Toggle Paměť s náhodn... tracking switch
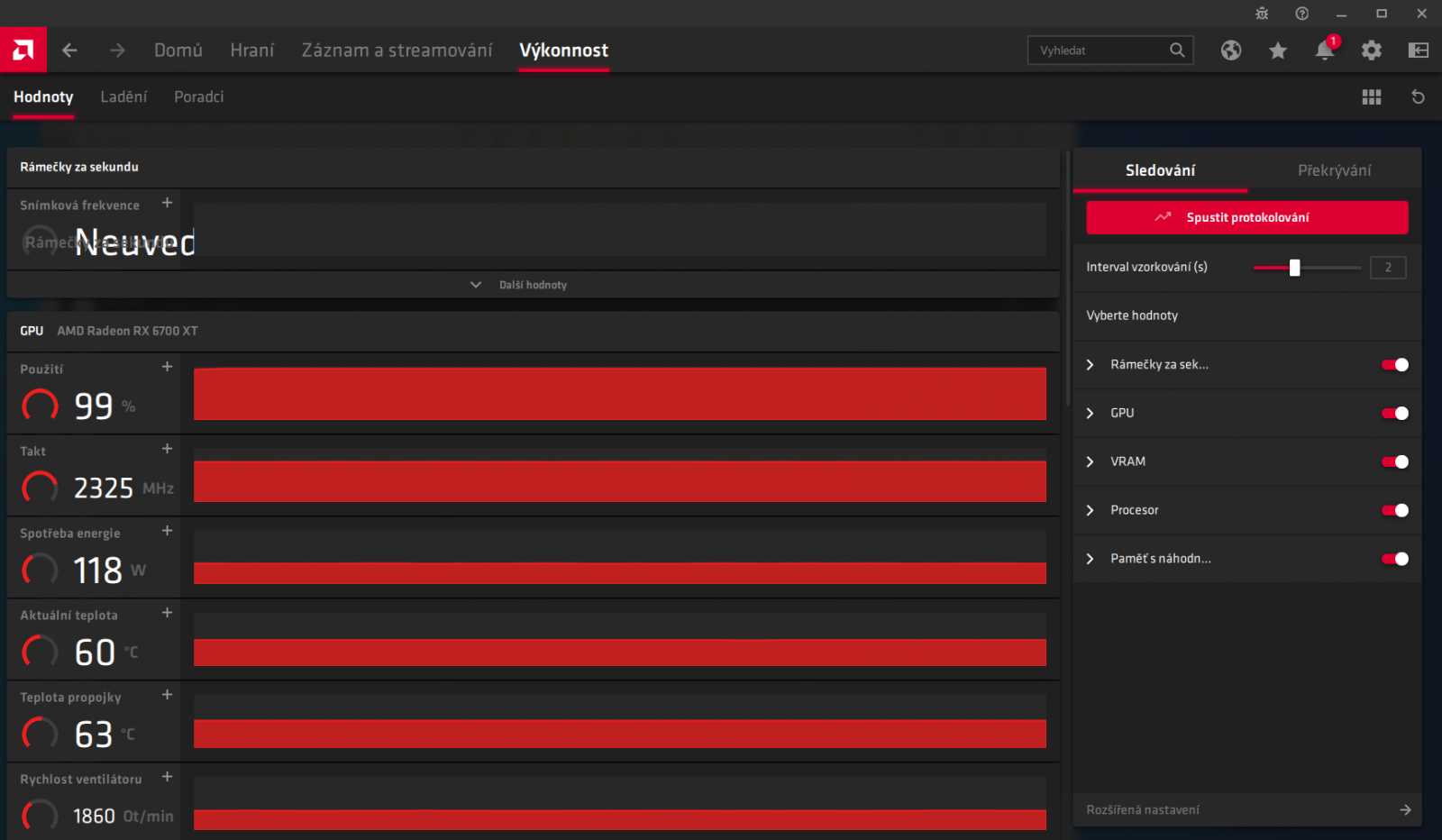The height and width of the screenshot is (840, 1442). (x=1395, y=560)
